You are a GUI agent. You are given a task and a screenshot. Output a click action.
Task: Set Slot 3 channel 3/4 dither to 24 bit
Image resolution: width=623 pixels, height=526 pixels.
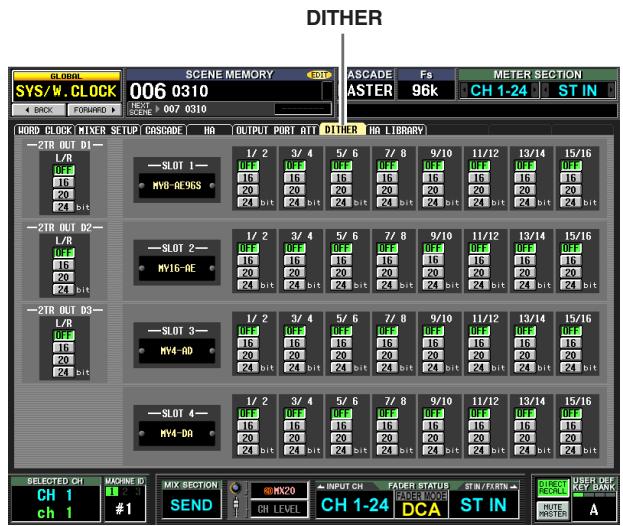click(x=294, y=368)
